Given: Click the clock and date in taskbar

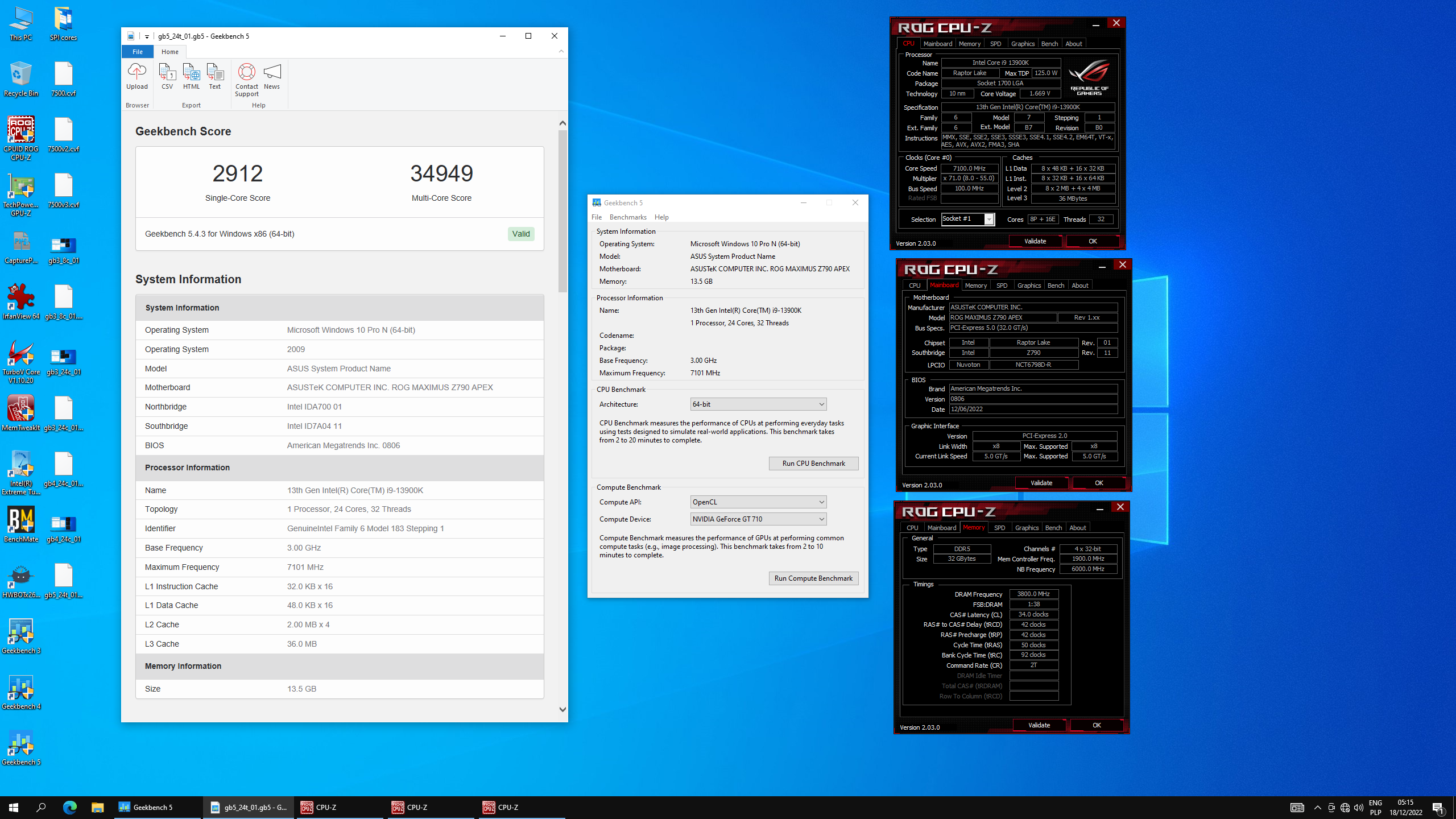Looking at the screenshot, I should click(1406, 808).
